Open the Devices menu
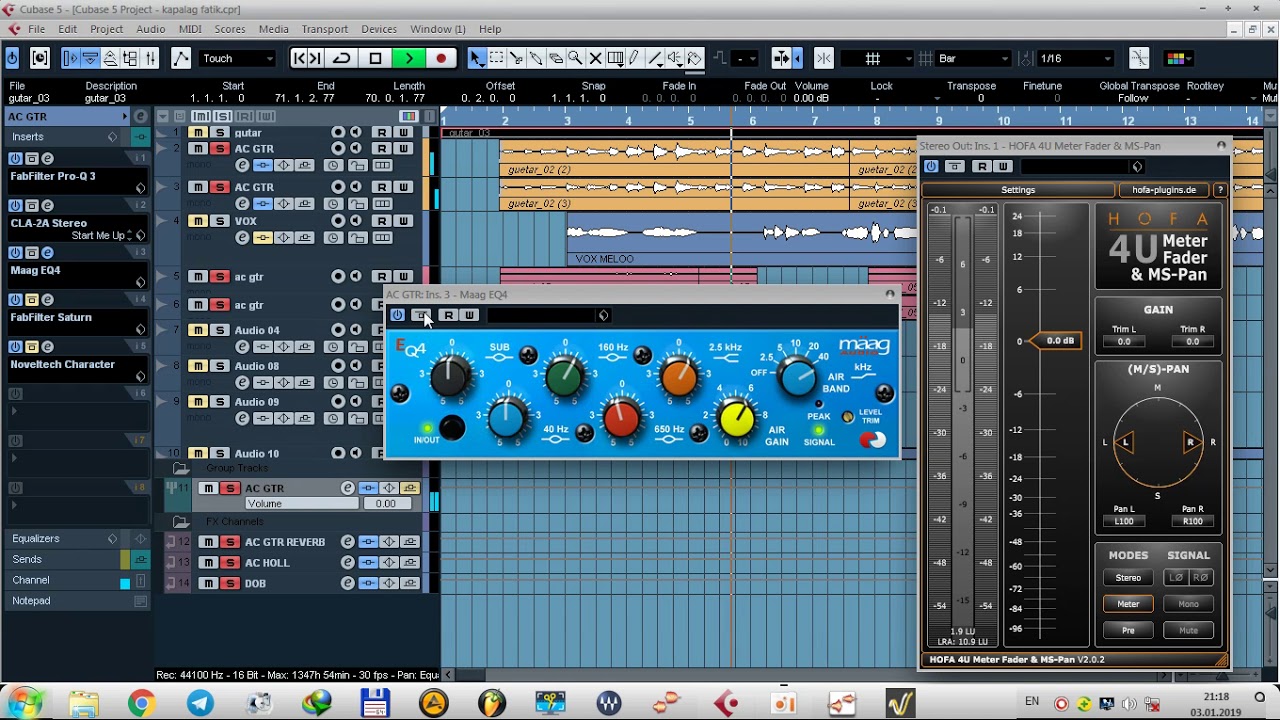This screenshot has height=720, width=1280. point(379,29)
